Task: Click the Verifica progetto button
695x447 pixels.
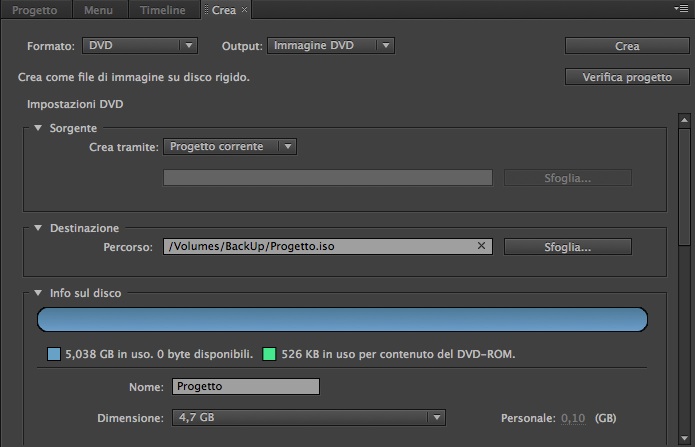Action: click(626, 77)
